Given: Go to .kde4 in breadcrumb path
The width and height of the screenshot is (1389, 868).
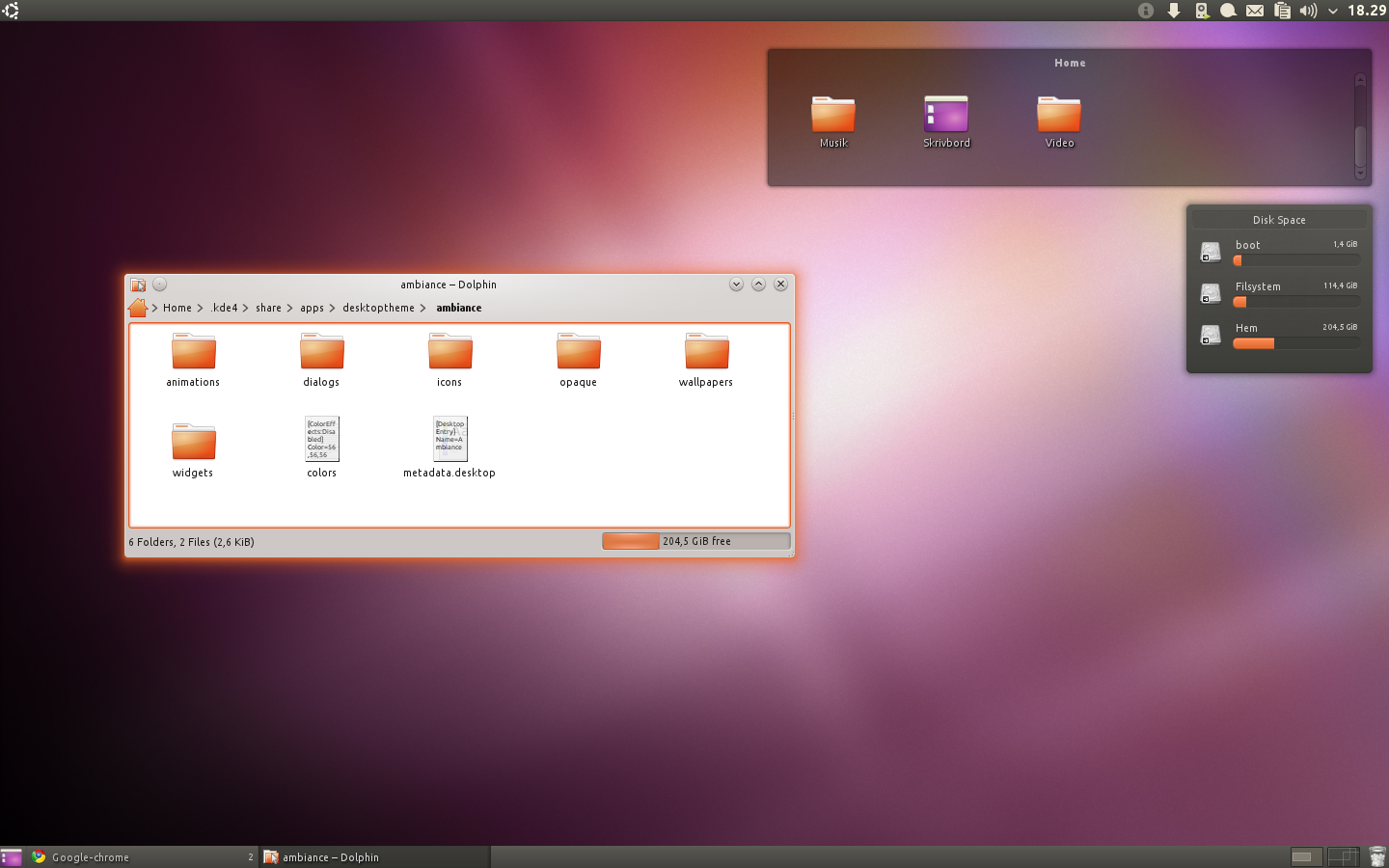Looking at the screenshot, I should click(225, 308).
